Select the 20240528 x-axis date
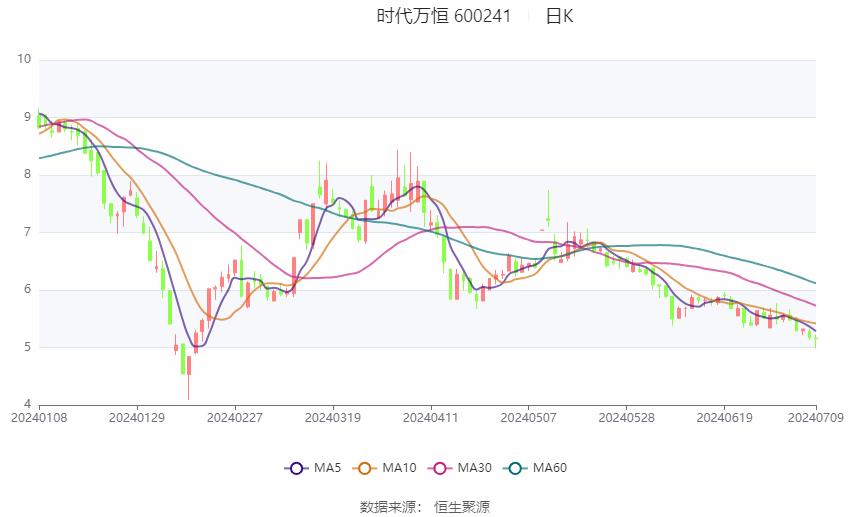850x517 pixels. tap(626, 416)
